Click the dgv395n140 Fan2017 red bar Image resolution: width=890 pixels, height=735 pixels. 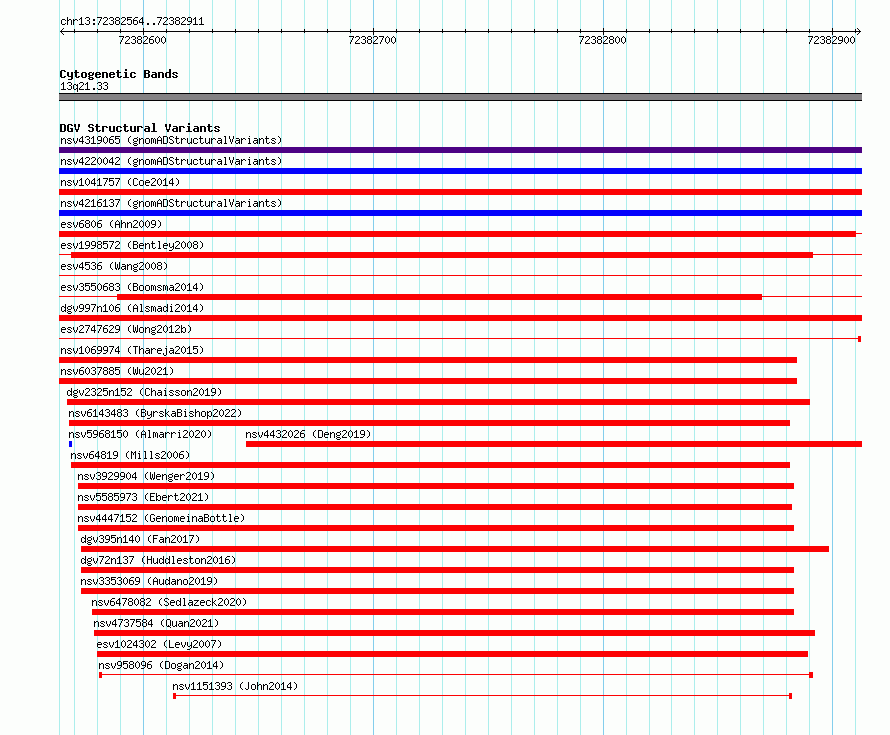(x=455, y=549)
